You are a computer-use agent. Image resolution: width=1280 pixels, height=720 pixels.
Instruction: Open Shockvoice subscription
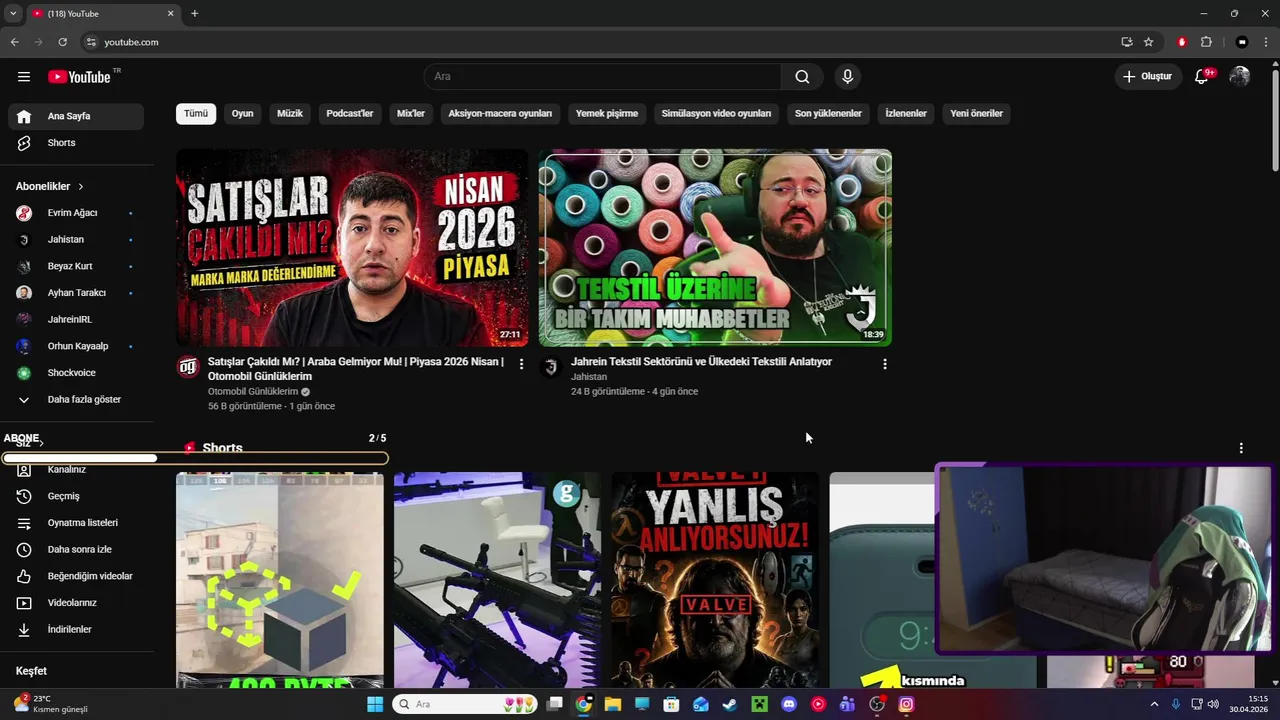pyautogui.click(x=76, y=373)
